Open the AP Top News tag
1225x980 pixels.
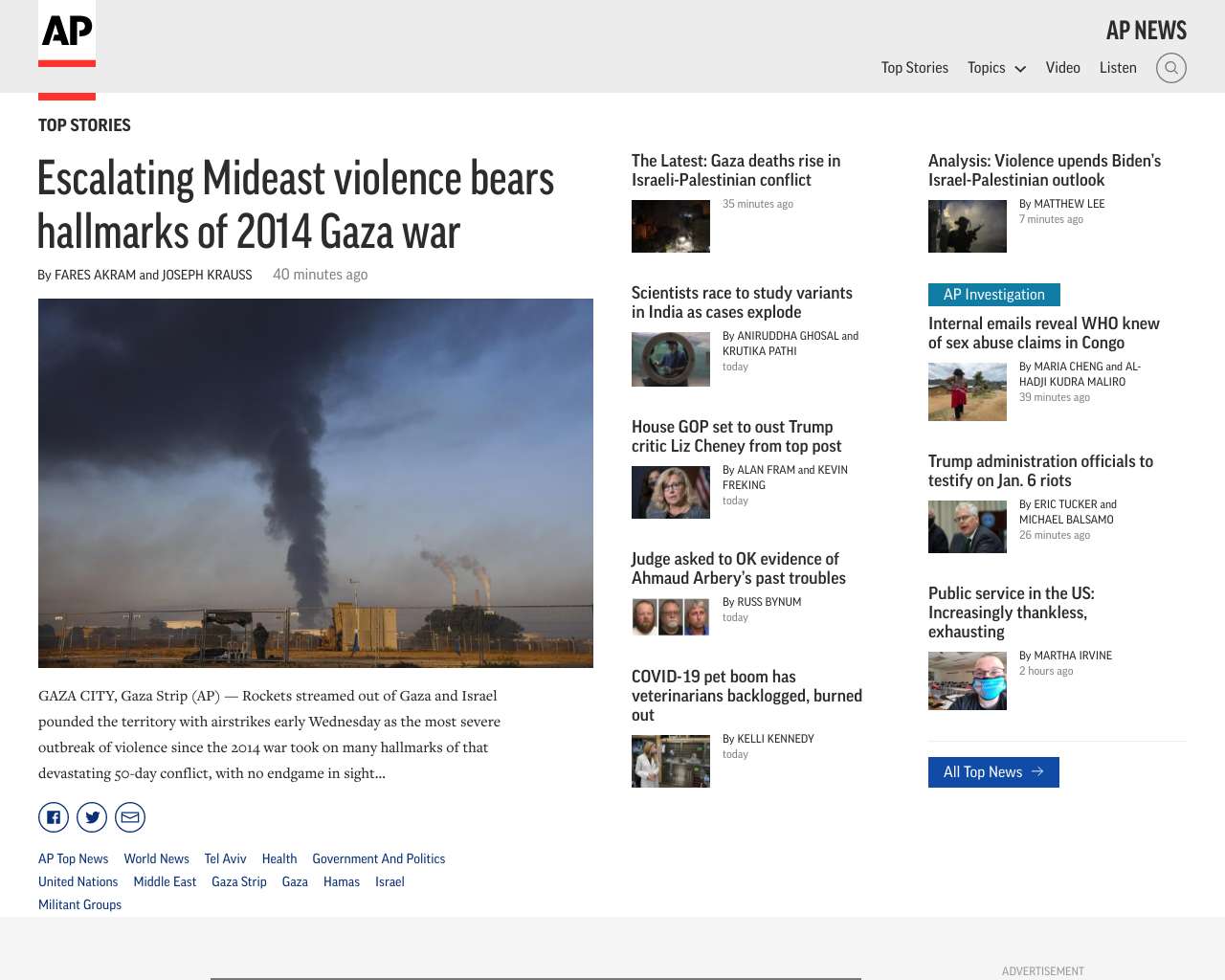point(73,858)
